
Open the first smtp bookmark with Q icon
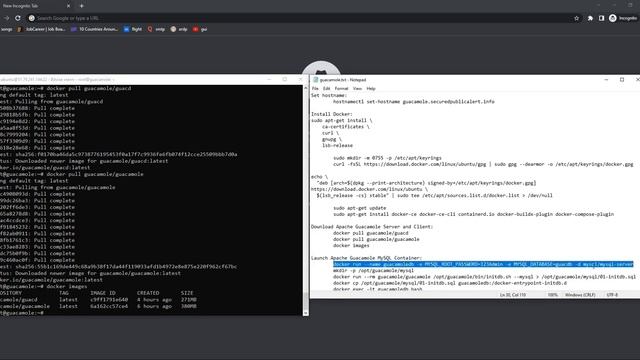(156, 29)
